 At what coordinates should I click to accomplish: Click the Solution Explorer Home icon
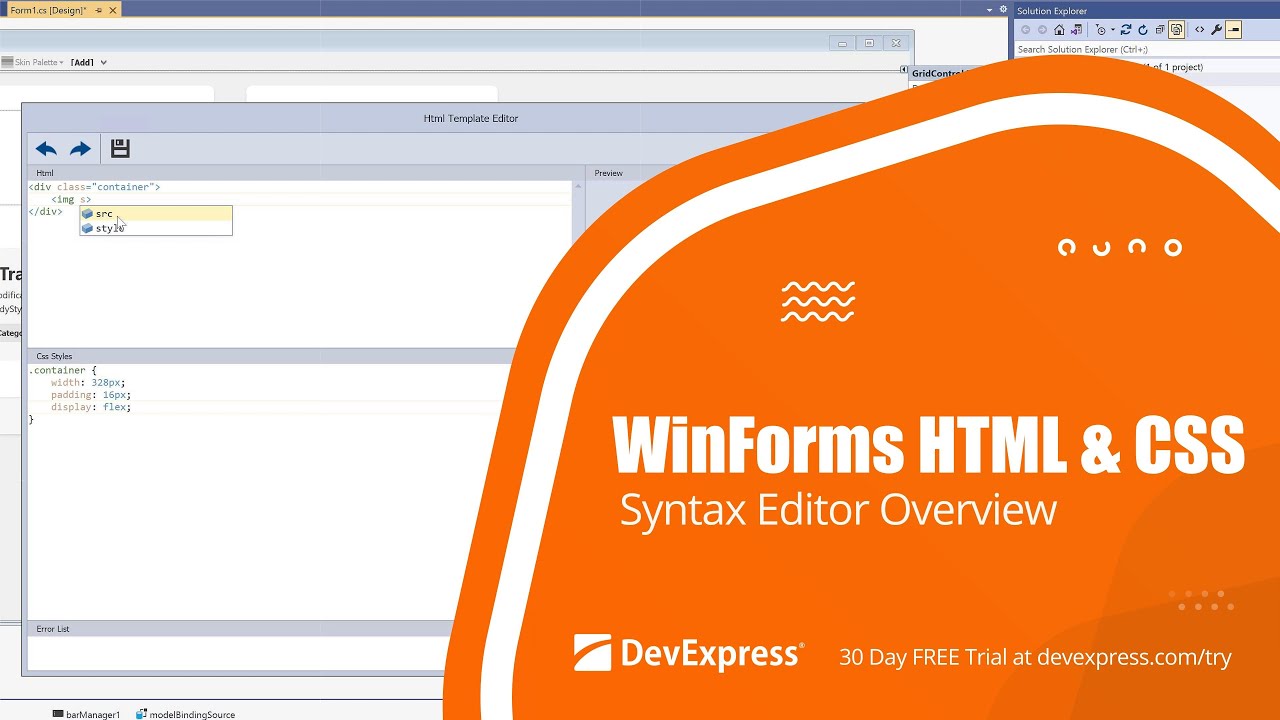(x=1059, y=30)
